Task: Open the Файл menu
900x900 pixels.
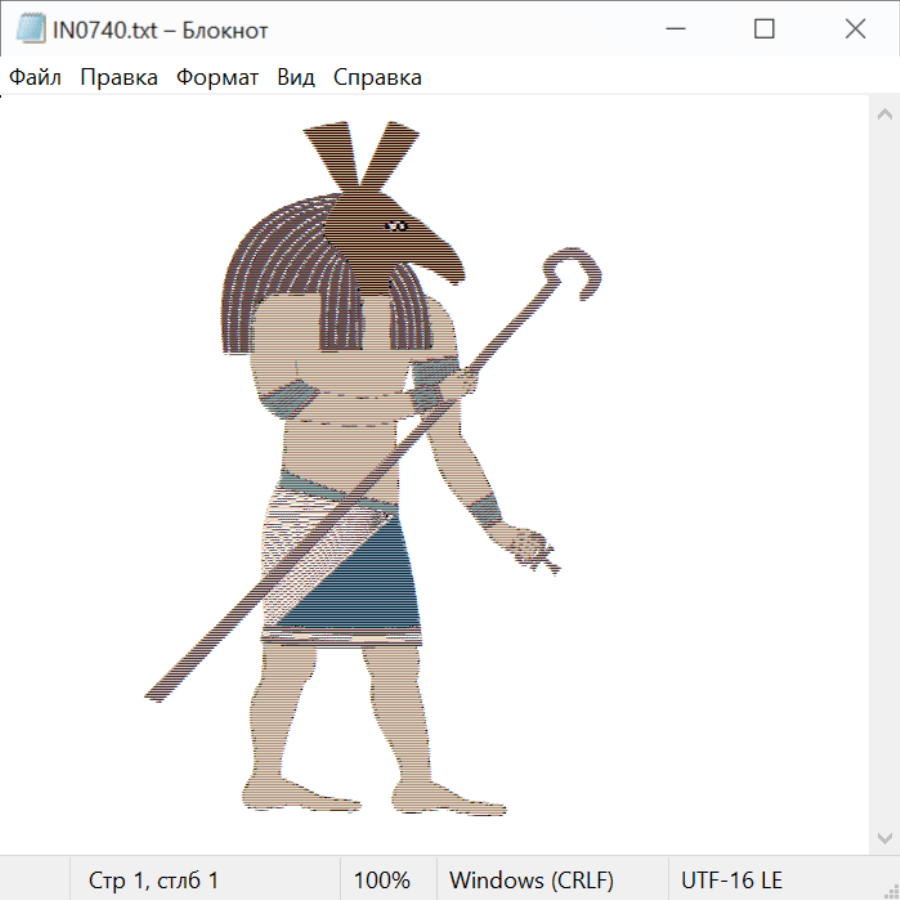Action: pos(35,78)
